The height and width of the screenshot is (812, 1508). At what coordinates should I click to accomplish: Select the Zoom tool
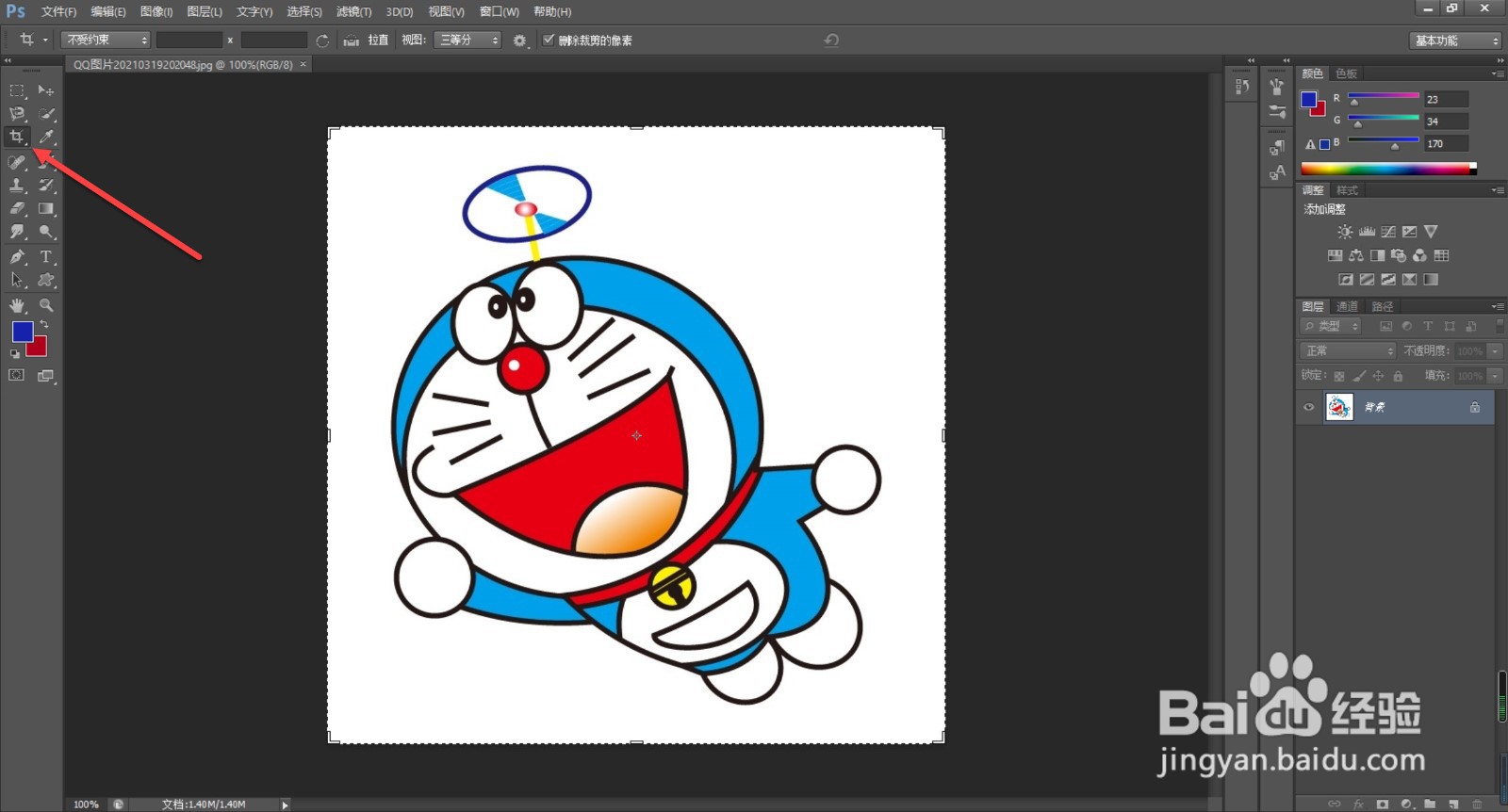(x=45, y=305)
